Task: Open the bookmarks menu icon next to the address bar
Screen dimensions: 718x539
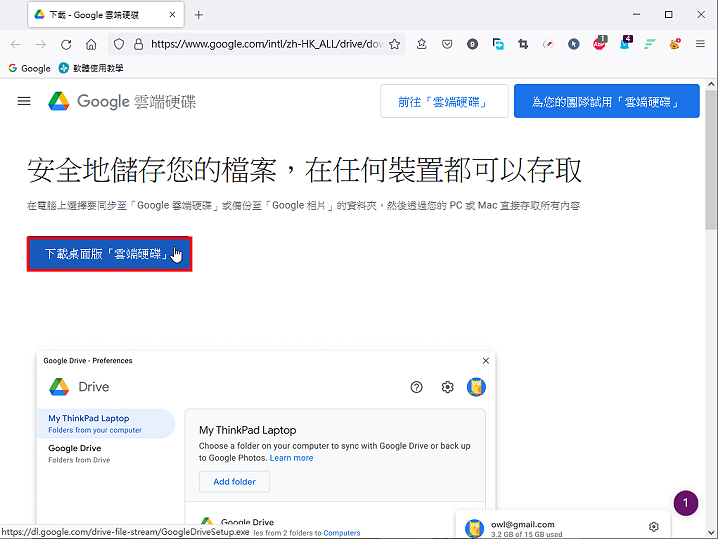Action: pos(422,44)
